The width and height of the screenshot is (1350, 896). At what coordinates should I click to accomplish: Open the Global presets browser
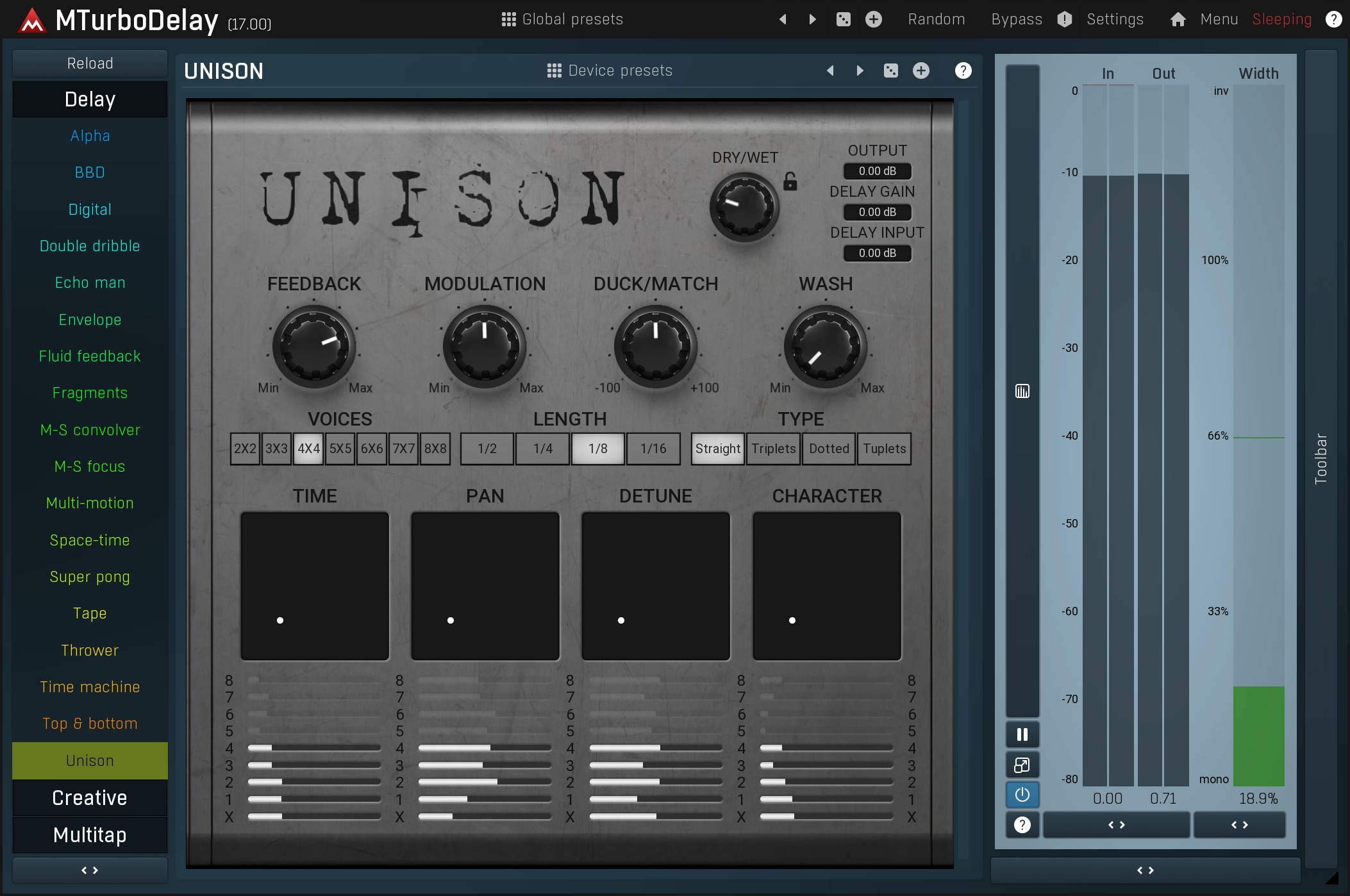[x=562, y=19]
